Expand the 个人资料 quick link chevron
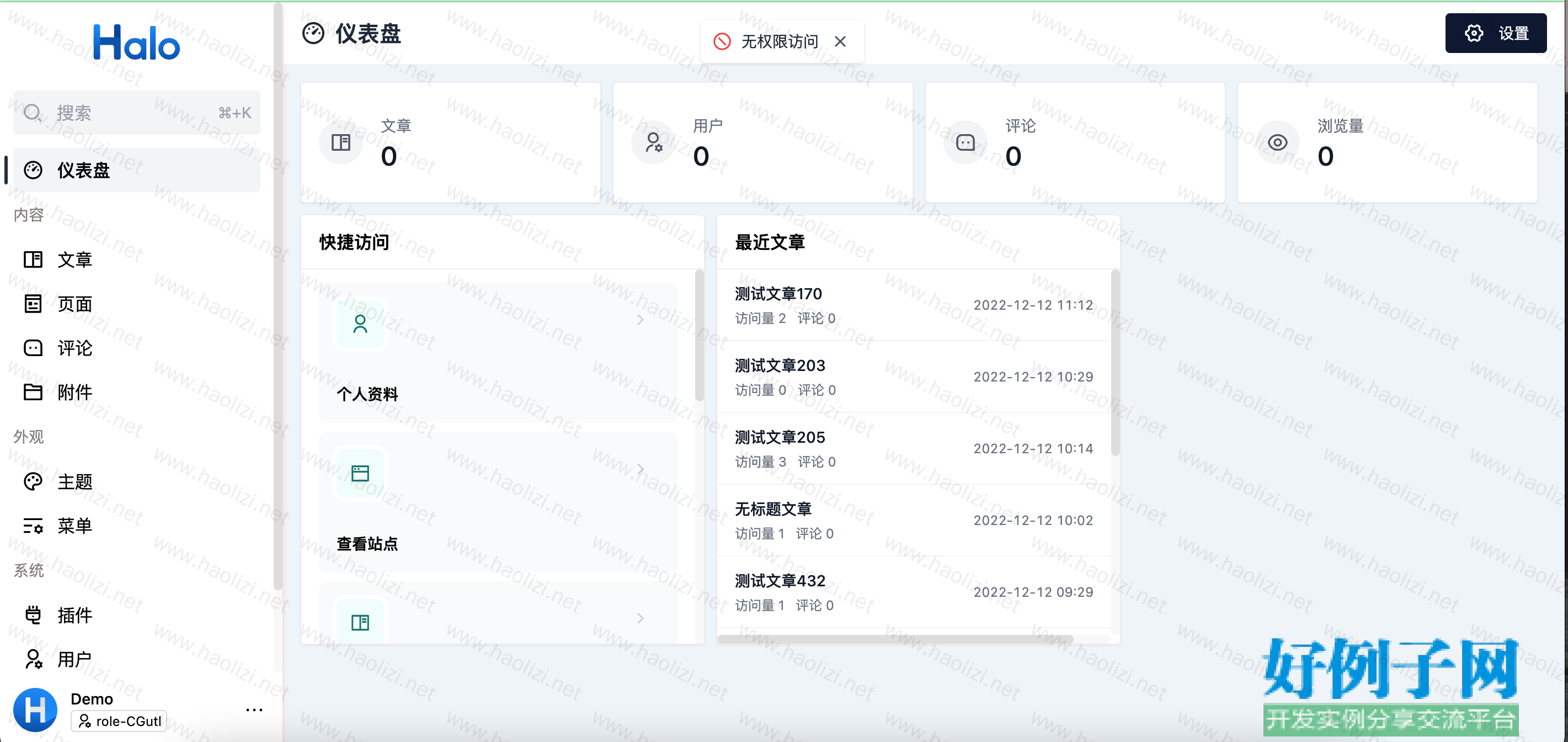The width and height of the screenshot is (1568, 742). coord(640,320)
